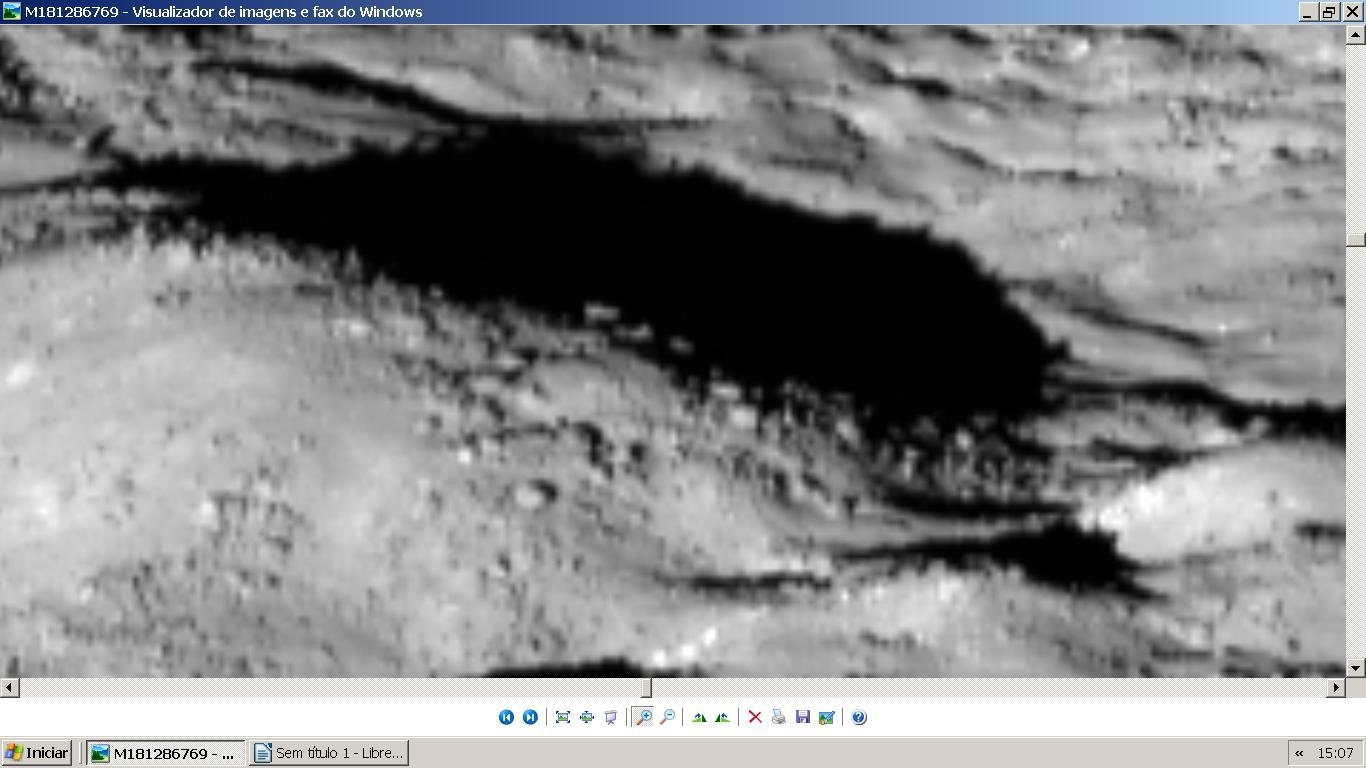Click the vertical scrollbar down arrow

(1356, 668)
